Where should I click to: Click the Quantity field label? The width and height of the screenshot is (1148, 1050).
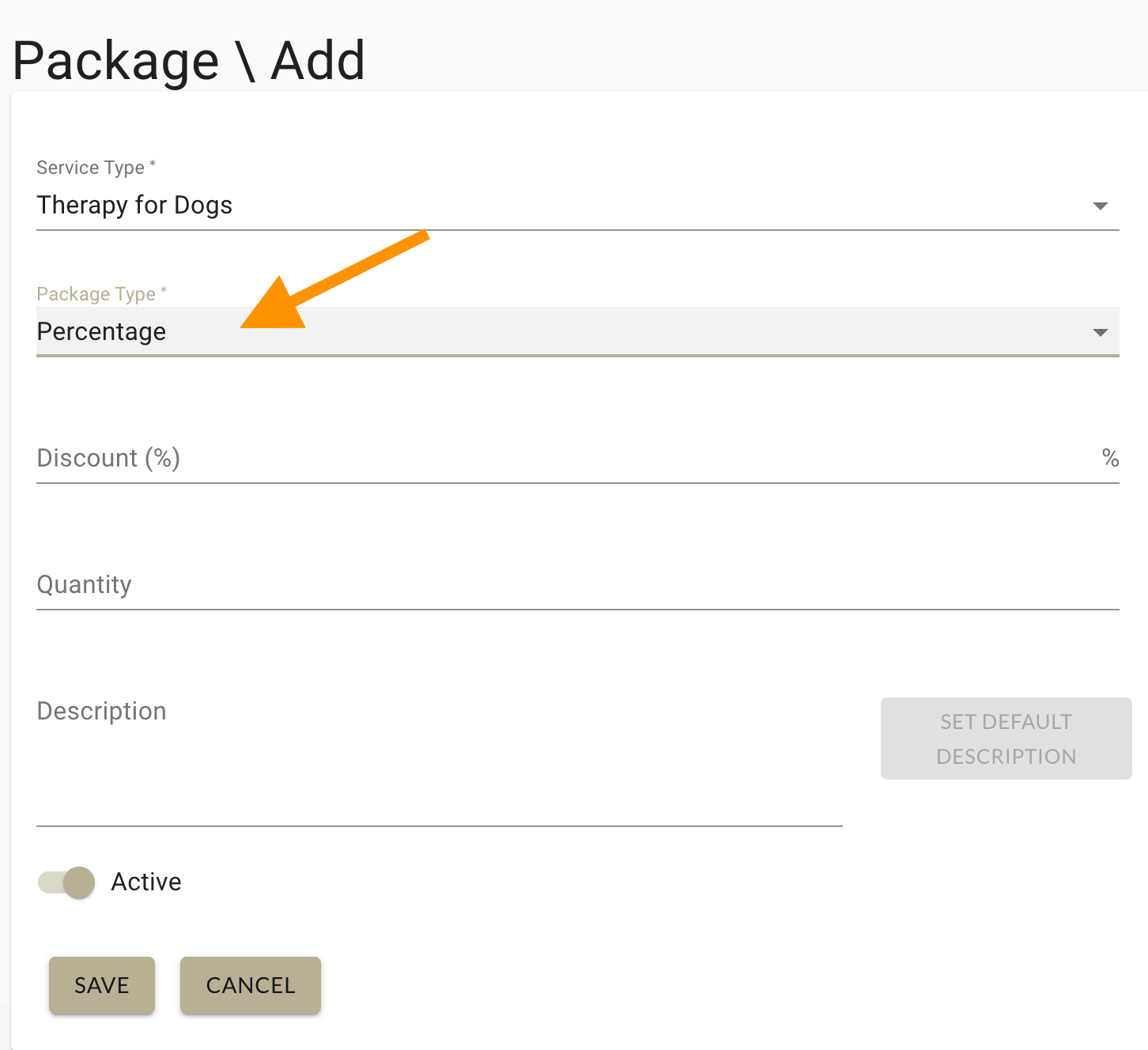pos(84,585)
